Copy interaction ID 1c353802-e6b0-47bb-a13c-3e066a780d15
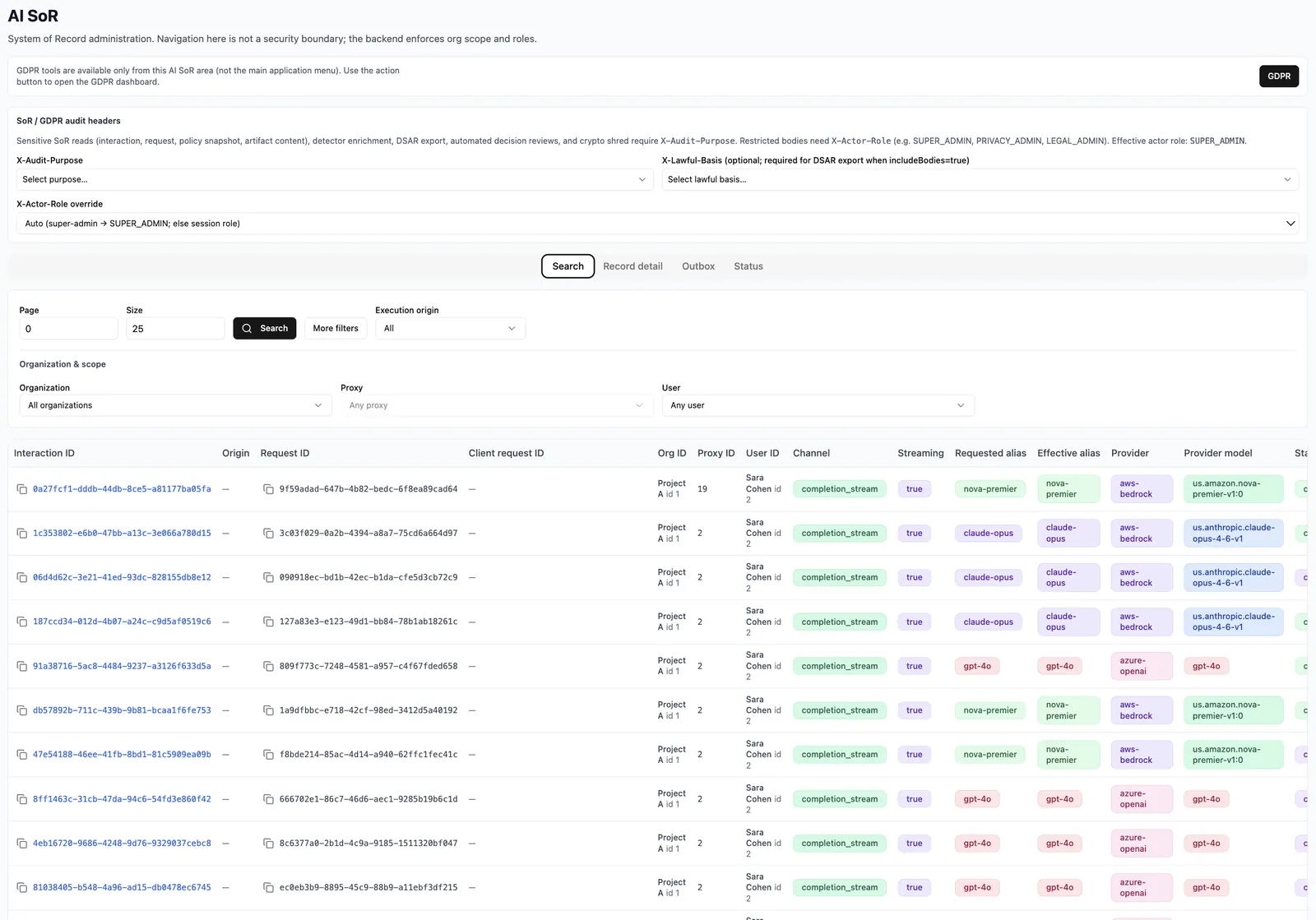 tap(22, 534)
